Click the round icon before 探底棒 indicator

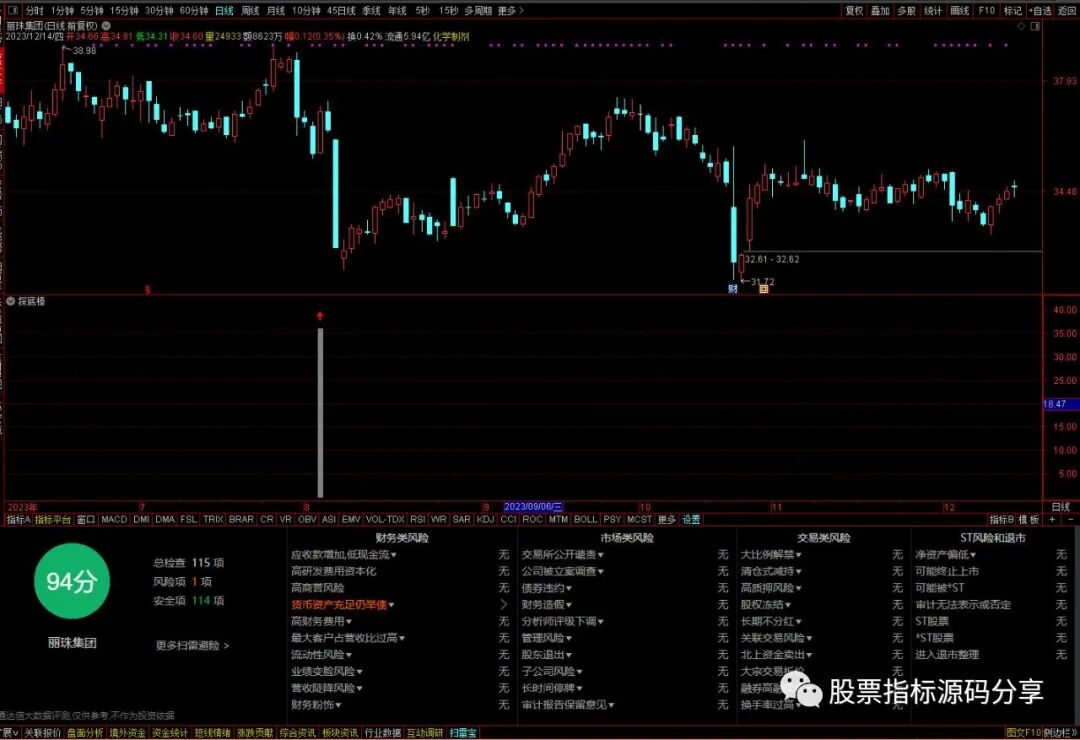pyautogui.click(x=10, y=301)
